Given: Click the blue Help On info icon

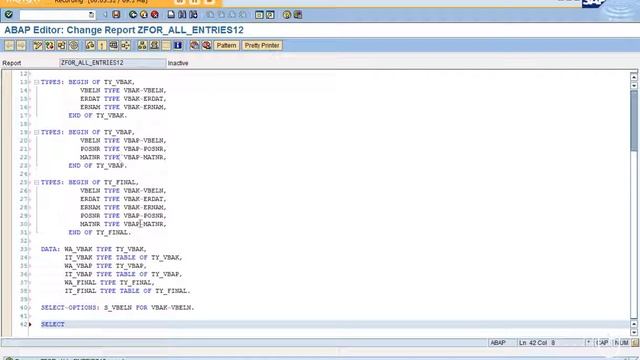Looking at the screenshot, I should [178, 45].
